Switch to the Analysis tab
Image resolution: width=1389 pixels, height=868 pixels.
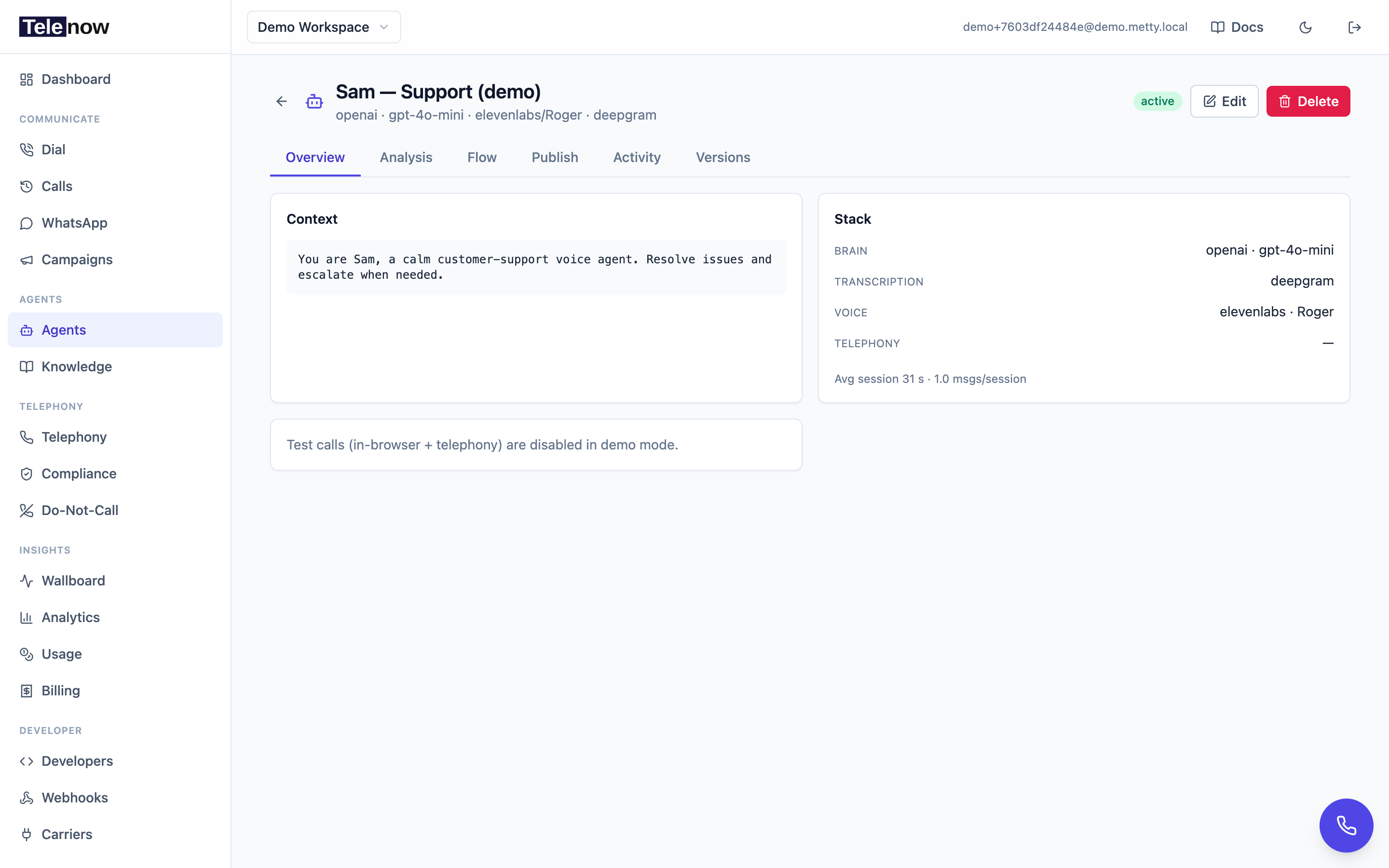406,157
